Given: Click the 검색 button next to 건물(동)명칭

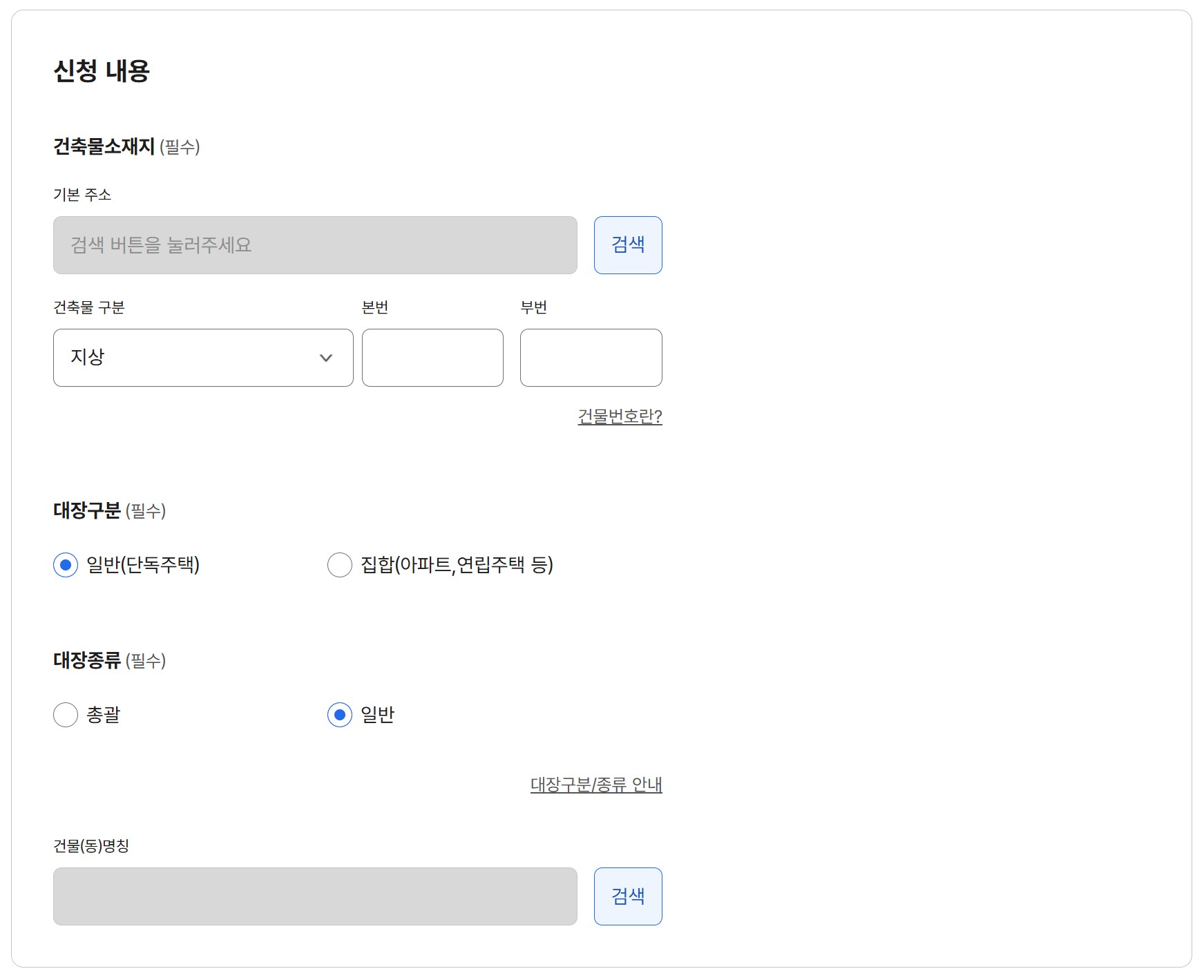Looking at the screenshot, I should pos(628,896).
